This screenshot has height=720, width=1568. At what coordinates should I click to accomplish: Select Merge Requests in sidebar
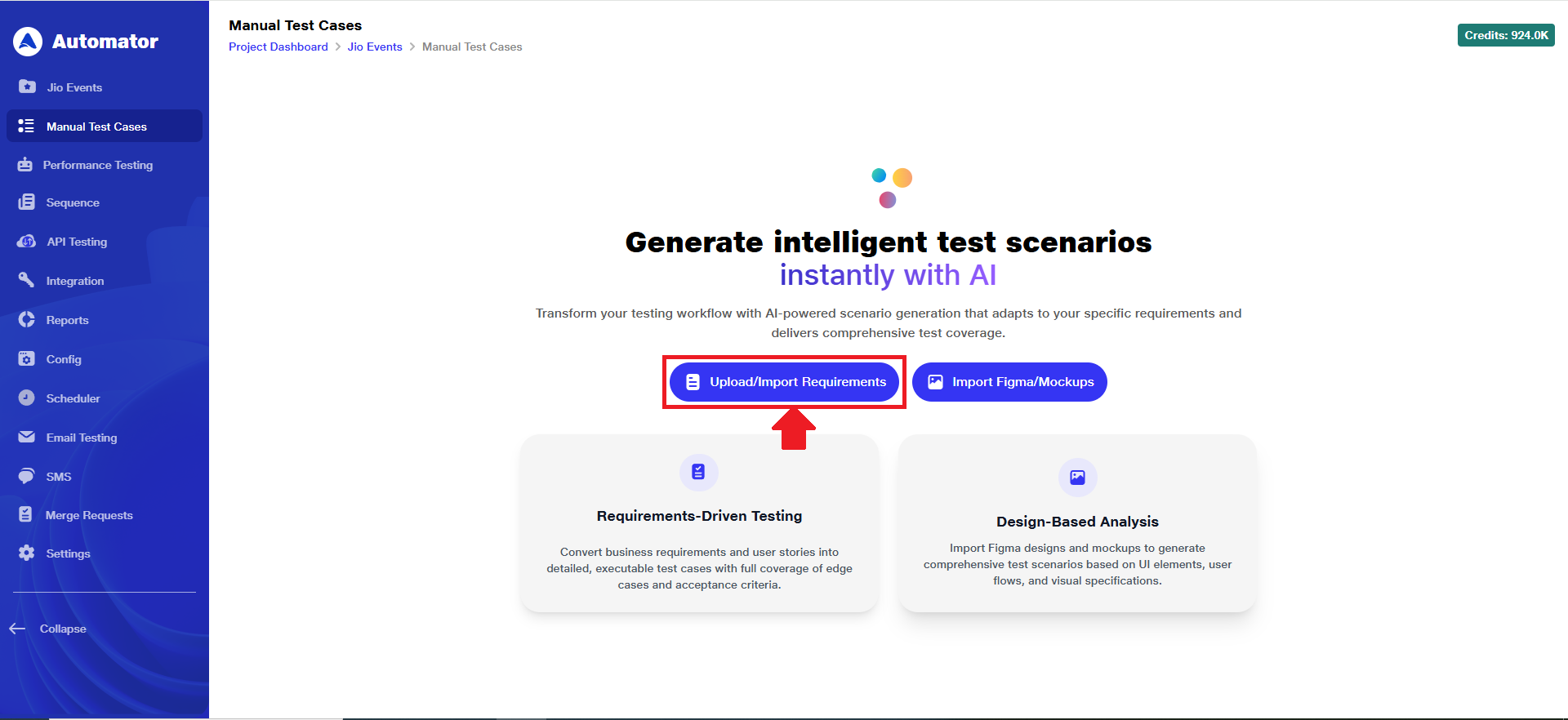click(89, 515)
